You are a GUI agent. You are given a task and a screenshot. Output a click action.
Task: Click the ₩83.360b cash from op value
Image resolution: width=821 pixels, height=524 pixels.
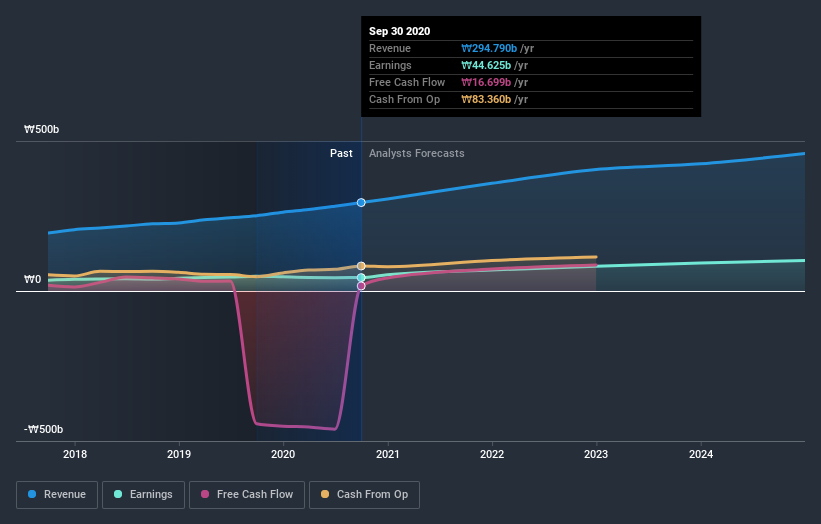[x=486, y=99]
